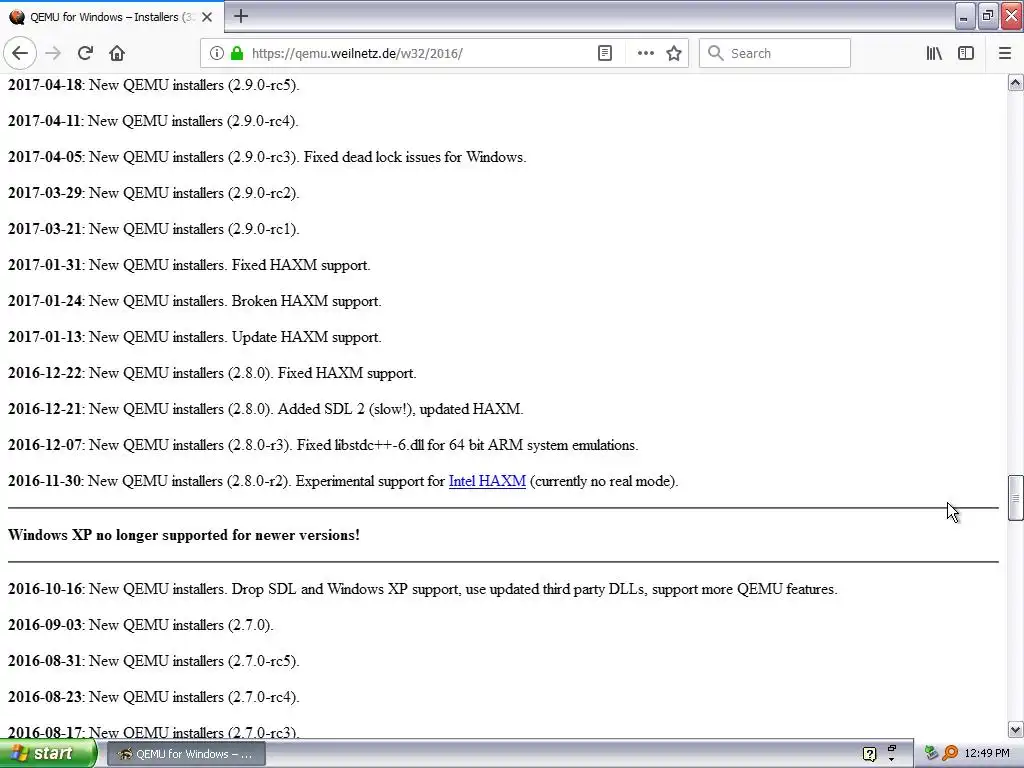This screenshot has height=768, width=1024.
Task: Click the date 2017-03-21
Action: click(x=44, y=229)
